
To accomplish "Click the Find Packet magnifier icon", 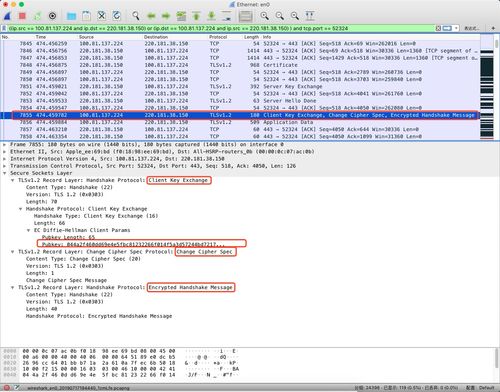I will point(136,16).
